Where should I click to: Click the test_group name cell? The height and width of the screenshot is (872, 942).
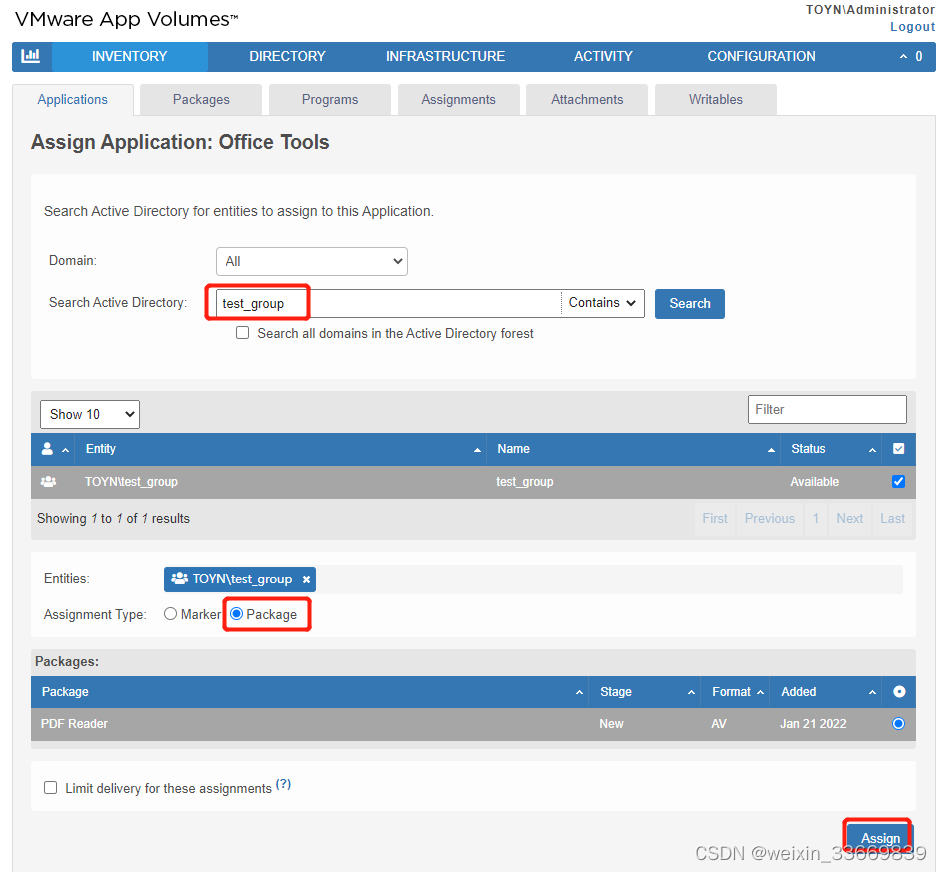(524, 482)
